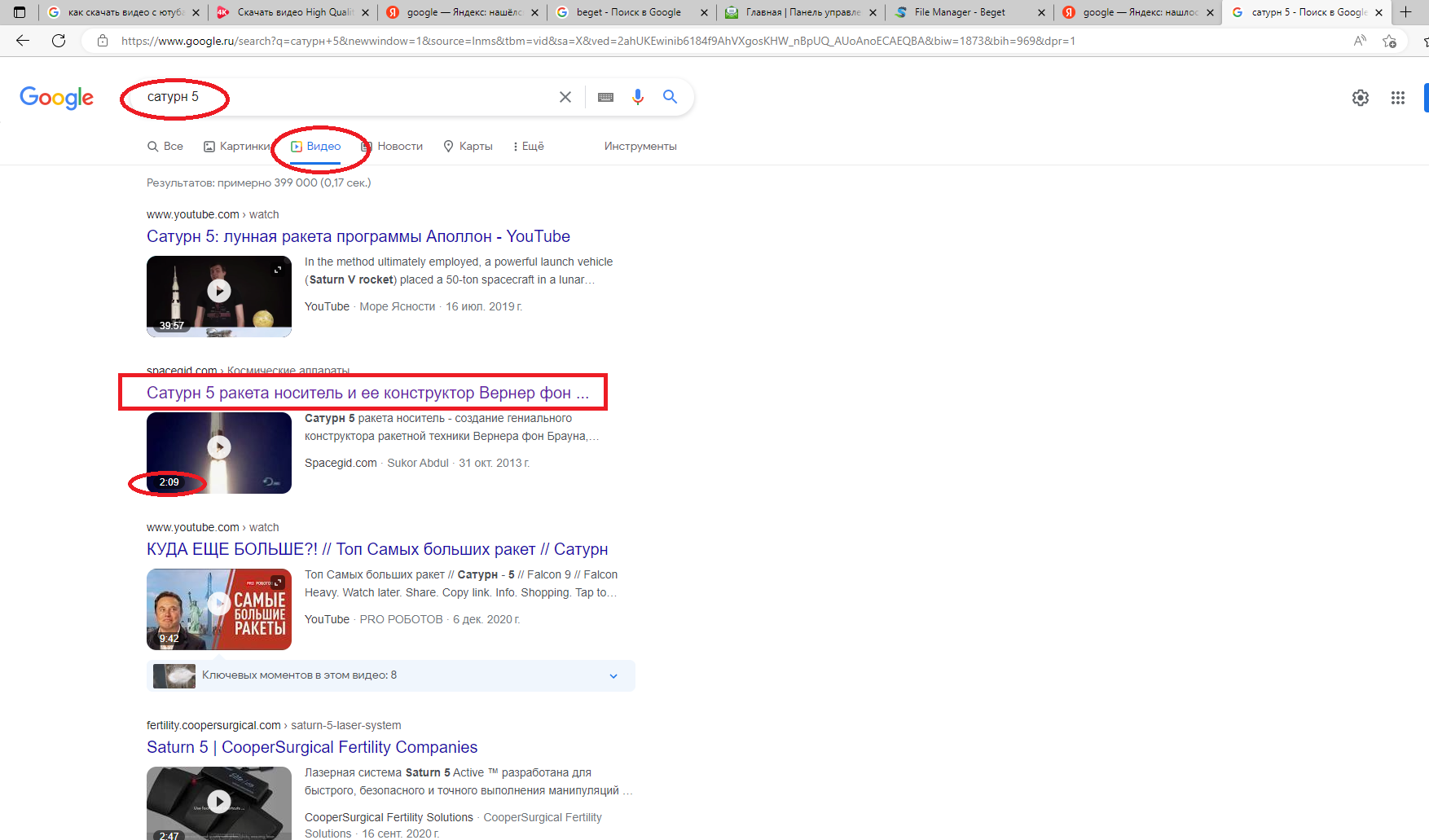Select the Все search filter
The width and height of the screenshot is (1429, 840).
pyautogui.click(x=165, y=146)
